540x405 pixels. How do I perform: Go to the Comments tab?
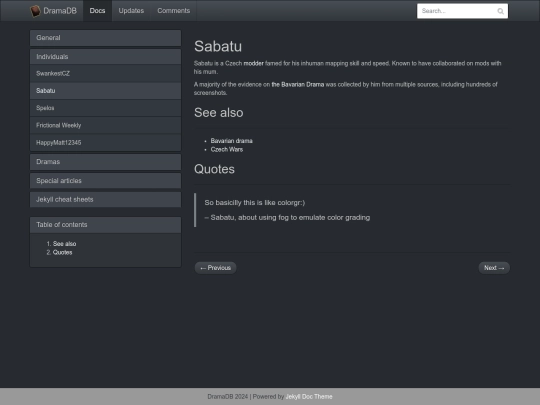[x=174, y=11]
